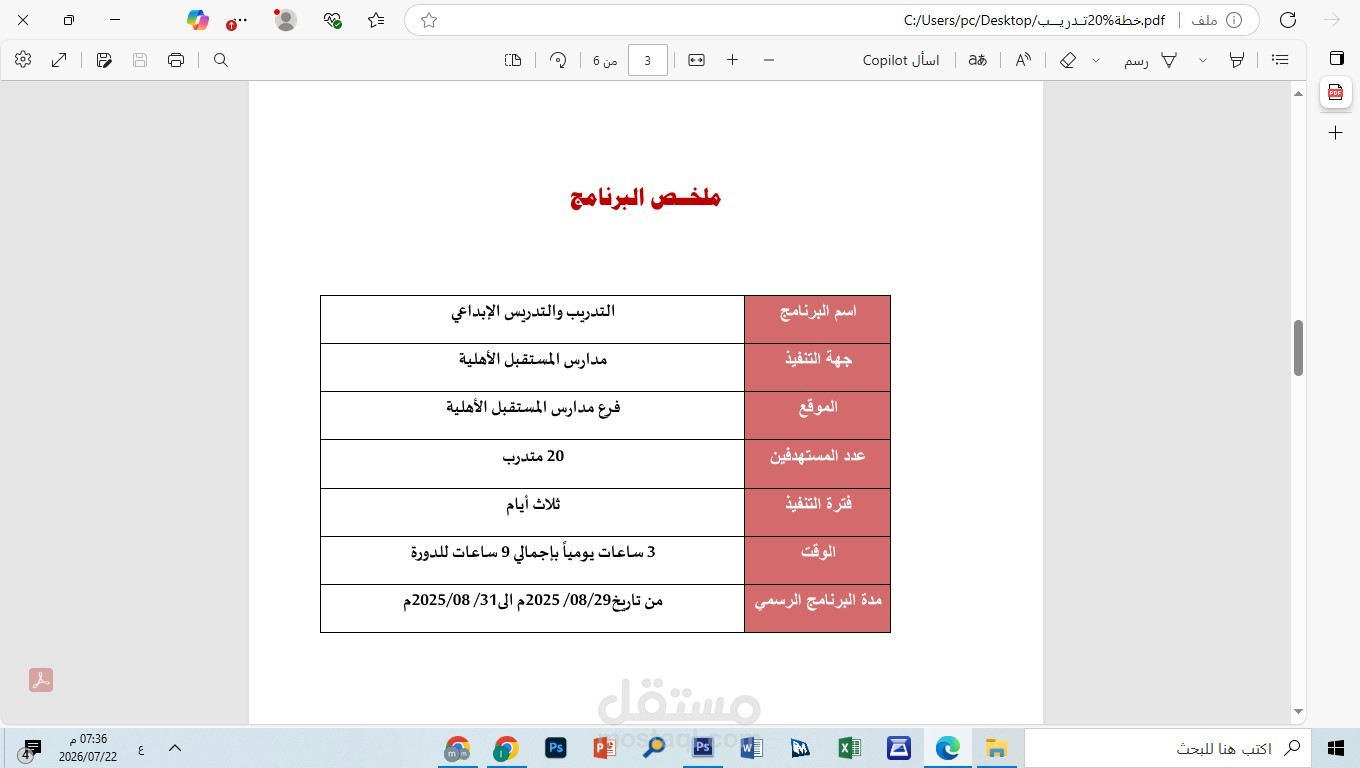Image resolution: width=1360 pixels, height=768 pixels.
Task: Select the رسم draw tool
Action: (x=1150, y=60)
